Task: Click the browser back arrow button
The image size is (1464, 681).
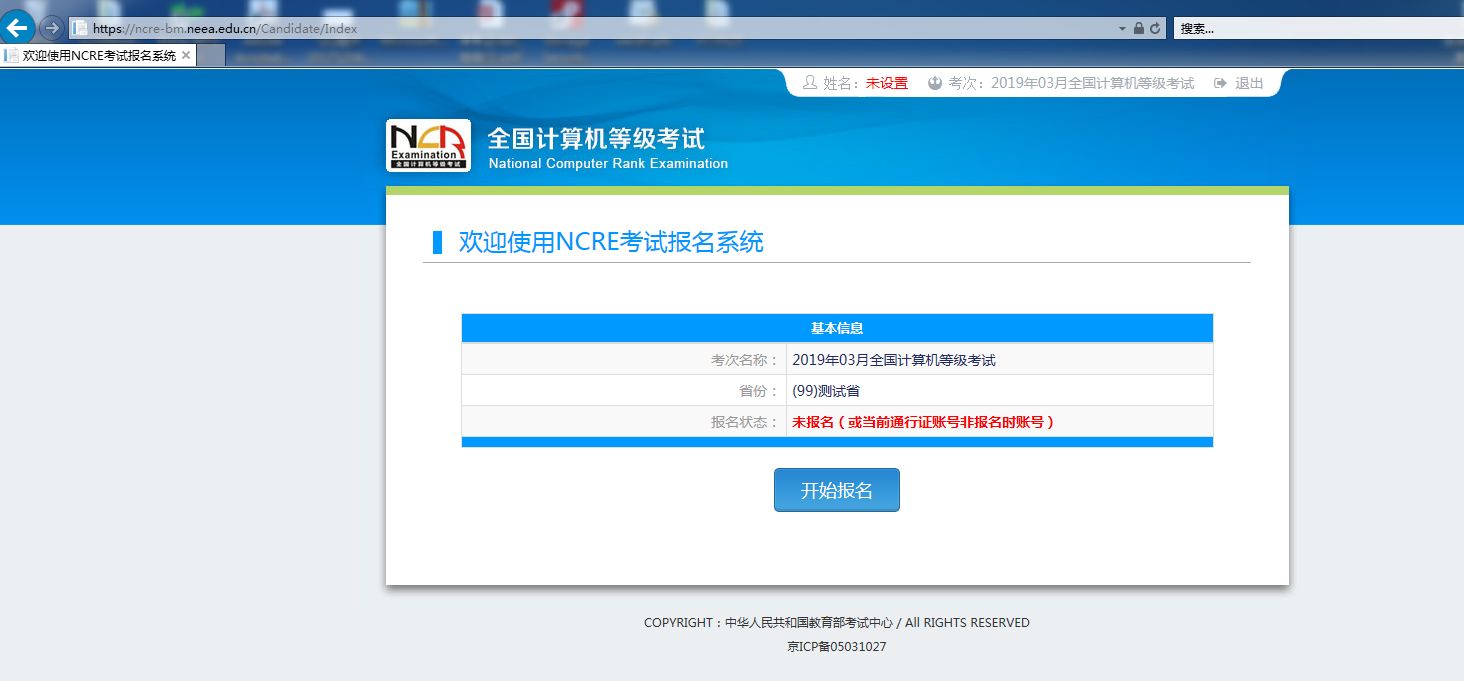Action: click(x=17, y=26)
